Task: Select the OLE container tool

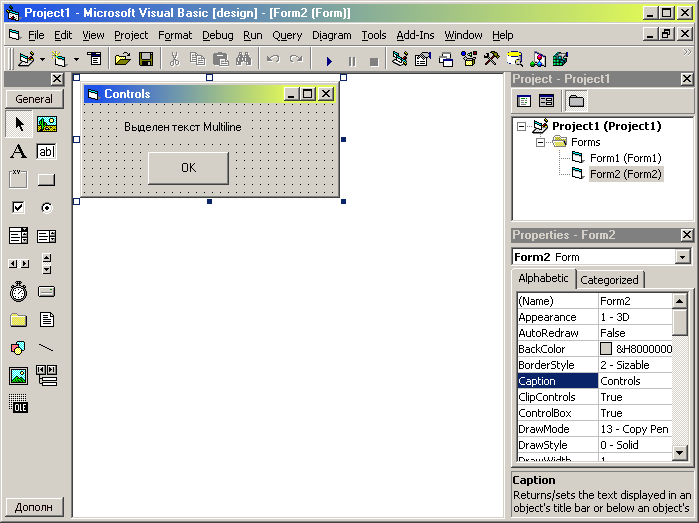Action: coord(18,404)
